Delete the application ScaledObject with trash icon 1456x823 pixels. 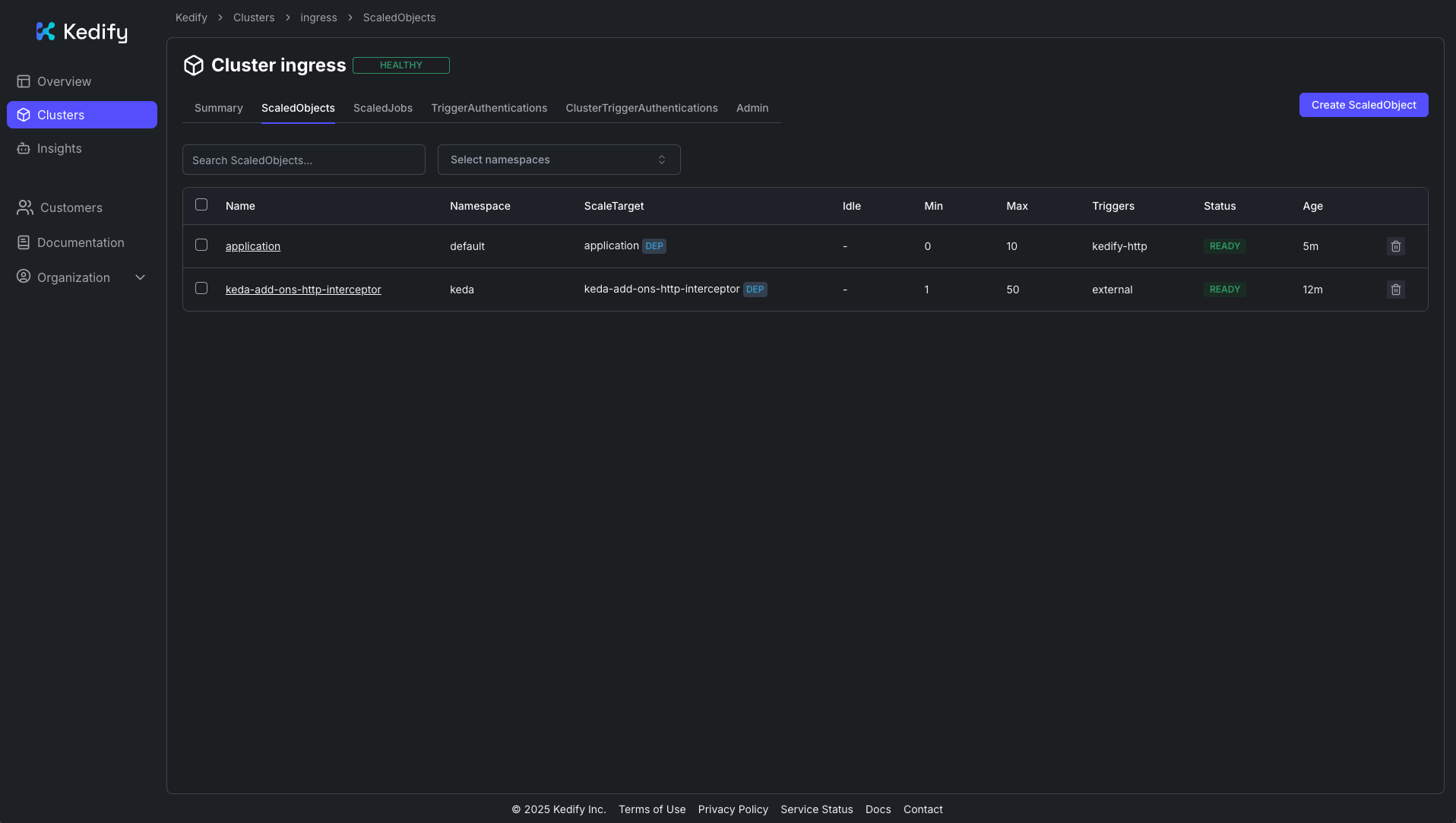pyautogui.click(x=1395, y=246)
